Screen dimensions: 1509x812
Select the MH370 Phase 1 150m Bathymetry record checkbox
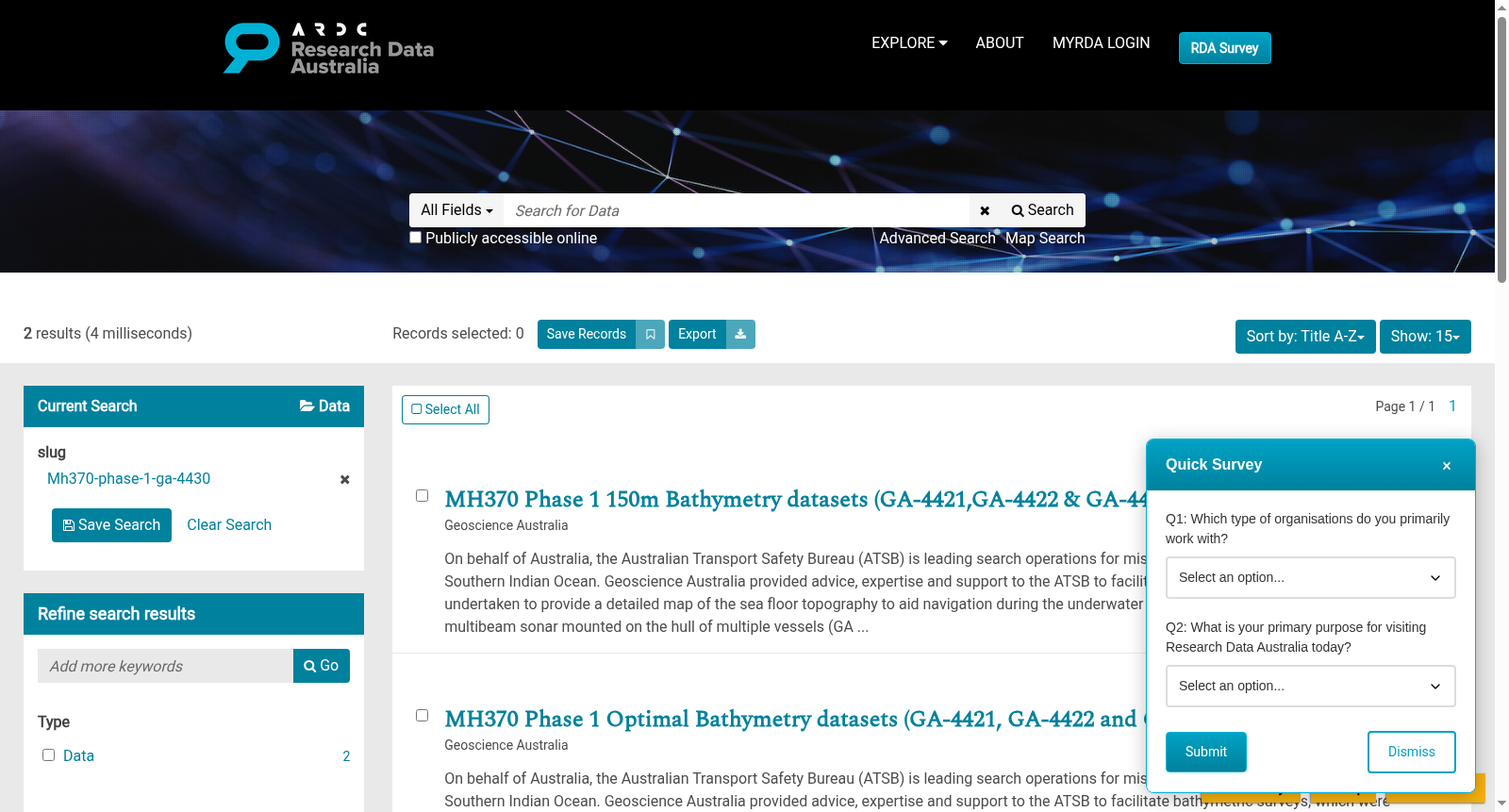point(422,496)
